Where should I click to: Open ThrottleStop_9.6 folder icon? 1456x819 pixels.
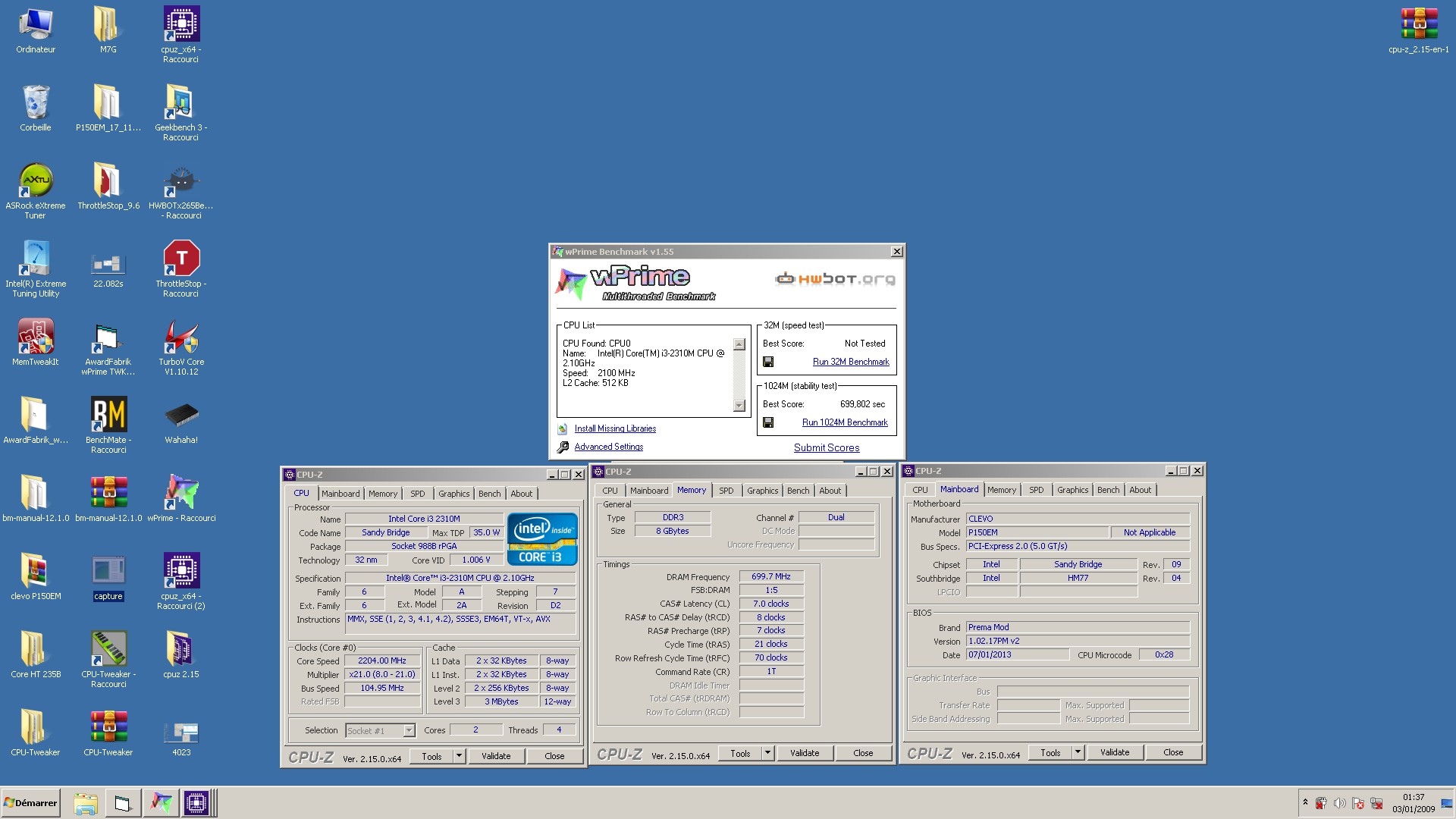tap(108, 187)
